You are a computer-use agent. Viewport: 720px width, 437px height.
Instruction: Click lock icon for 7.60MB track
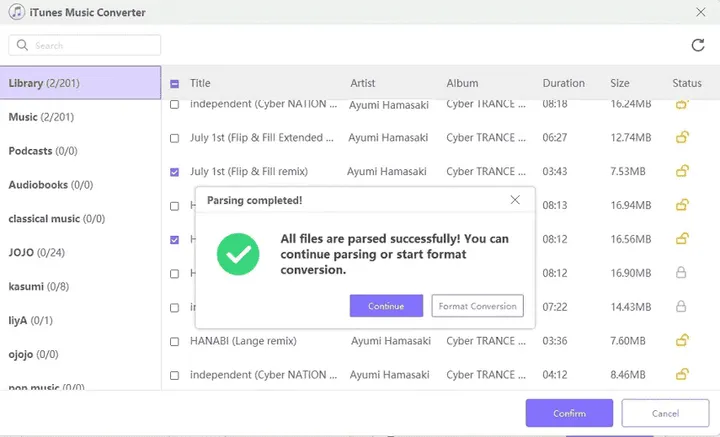[682, 340]
